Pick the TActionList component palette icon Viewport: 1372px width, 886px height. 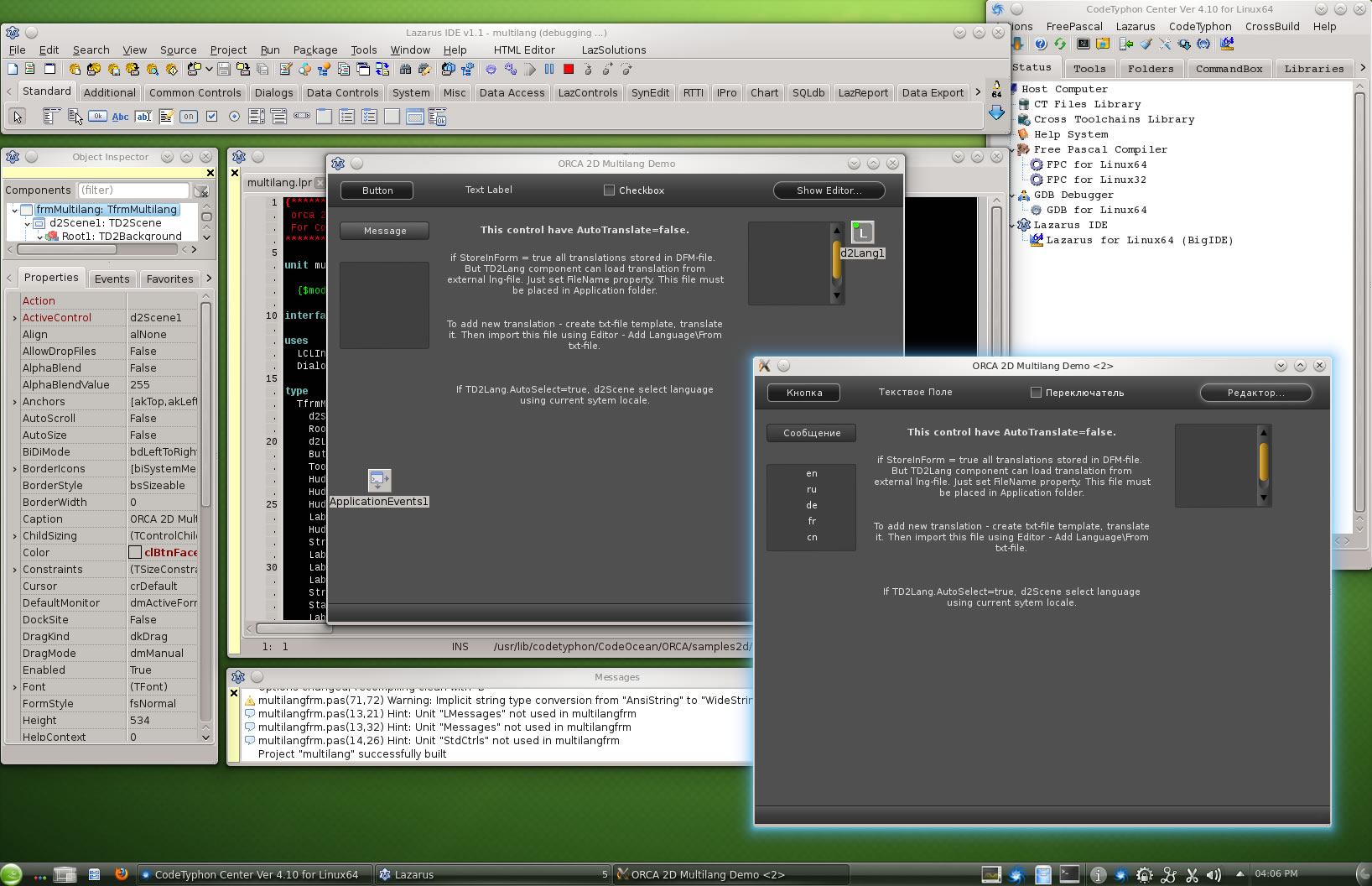click(x=437, y=117)
